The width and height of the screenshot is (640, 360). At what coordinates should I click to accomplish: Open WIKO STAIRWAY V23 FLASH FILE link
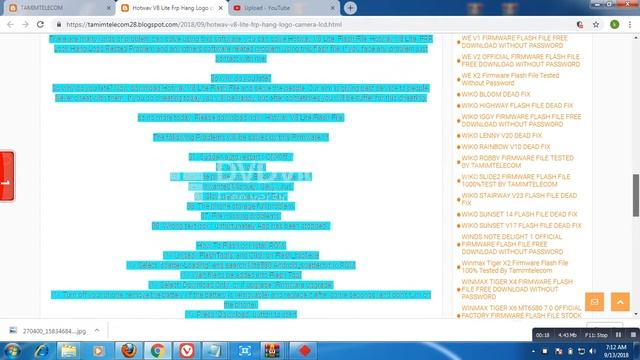(x=519, y=199)
